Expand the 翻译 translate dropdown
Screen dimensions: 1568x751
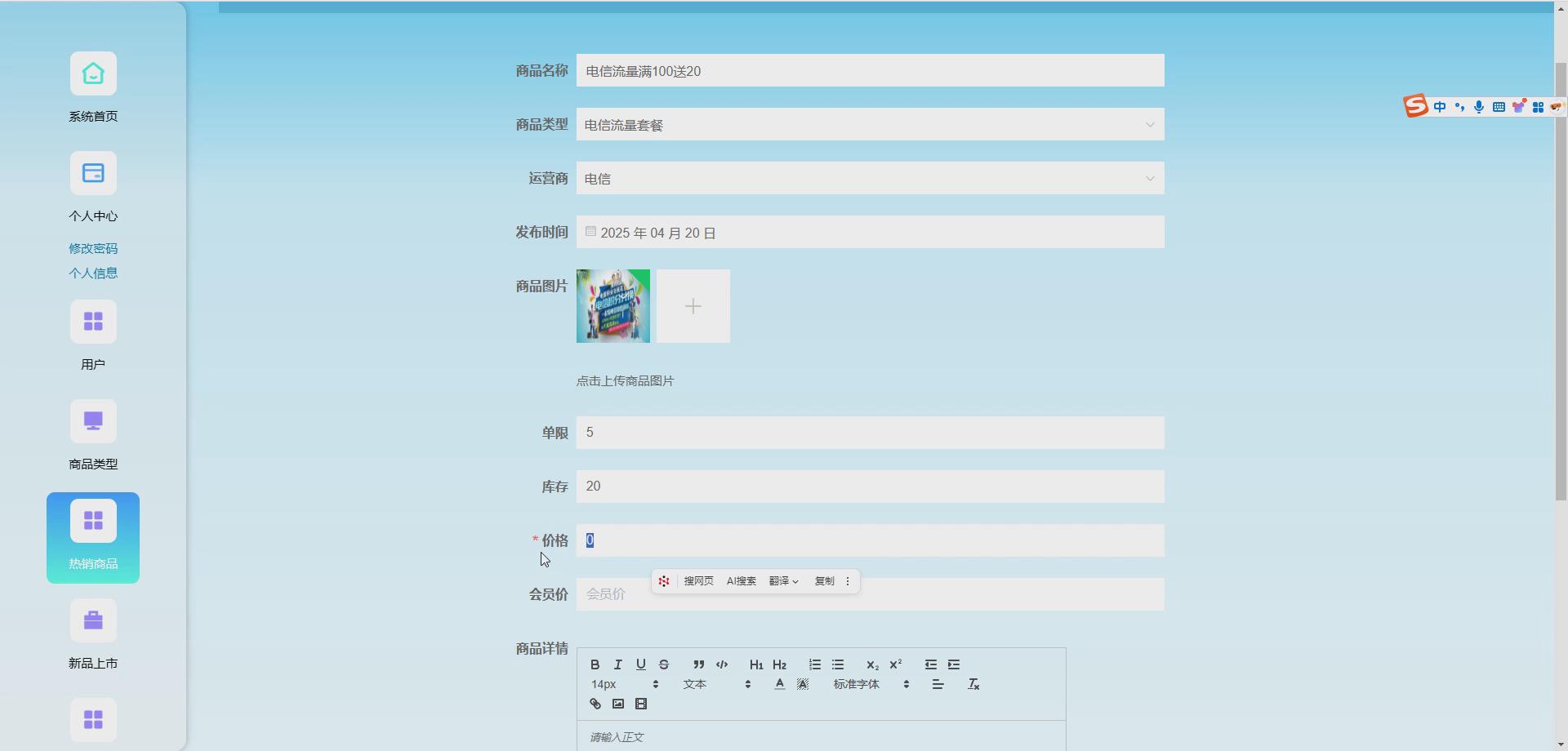[784, 581]
